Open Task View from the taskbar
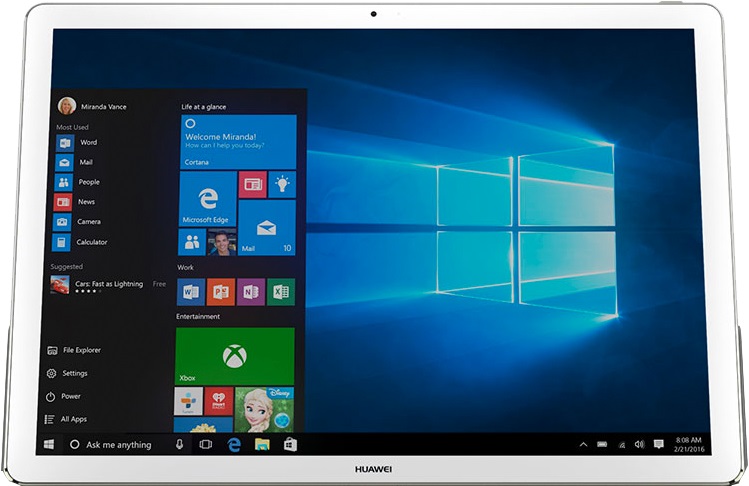This screenshot has height=486, width=749. [206, 444]
